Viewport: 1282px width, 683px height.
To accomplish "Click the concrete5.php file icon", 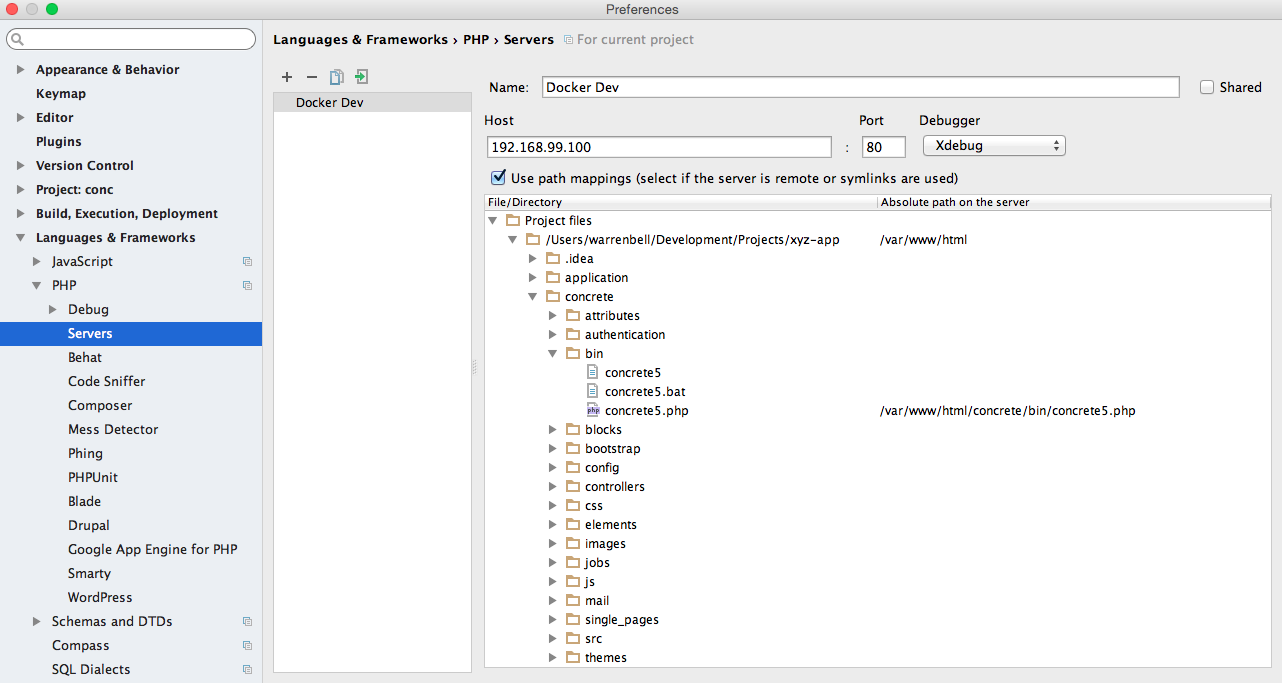I will (593, 411).
